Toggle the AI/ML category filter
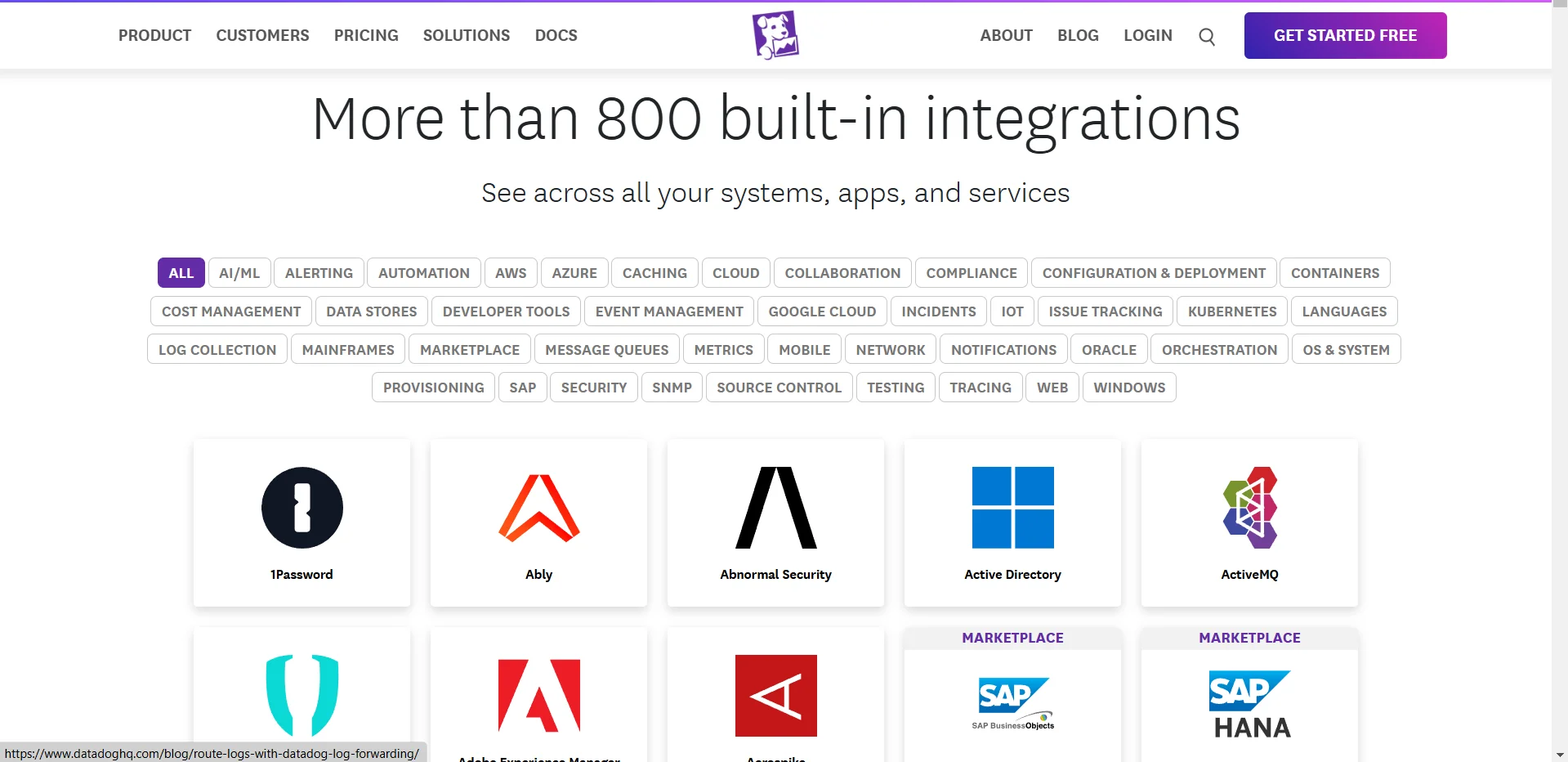This screenshot has height=762, width=1568. point(239,272)
